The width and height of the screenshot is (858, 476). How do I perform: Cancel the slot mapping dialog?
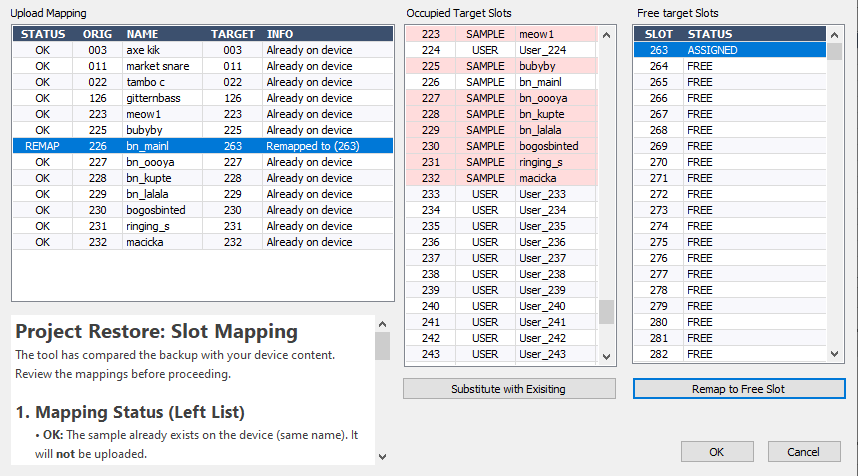pos(803,452)
